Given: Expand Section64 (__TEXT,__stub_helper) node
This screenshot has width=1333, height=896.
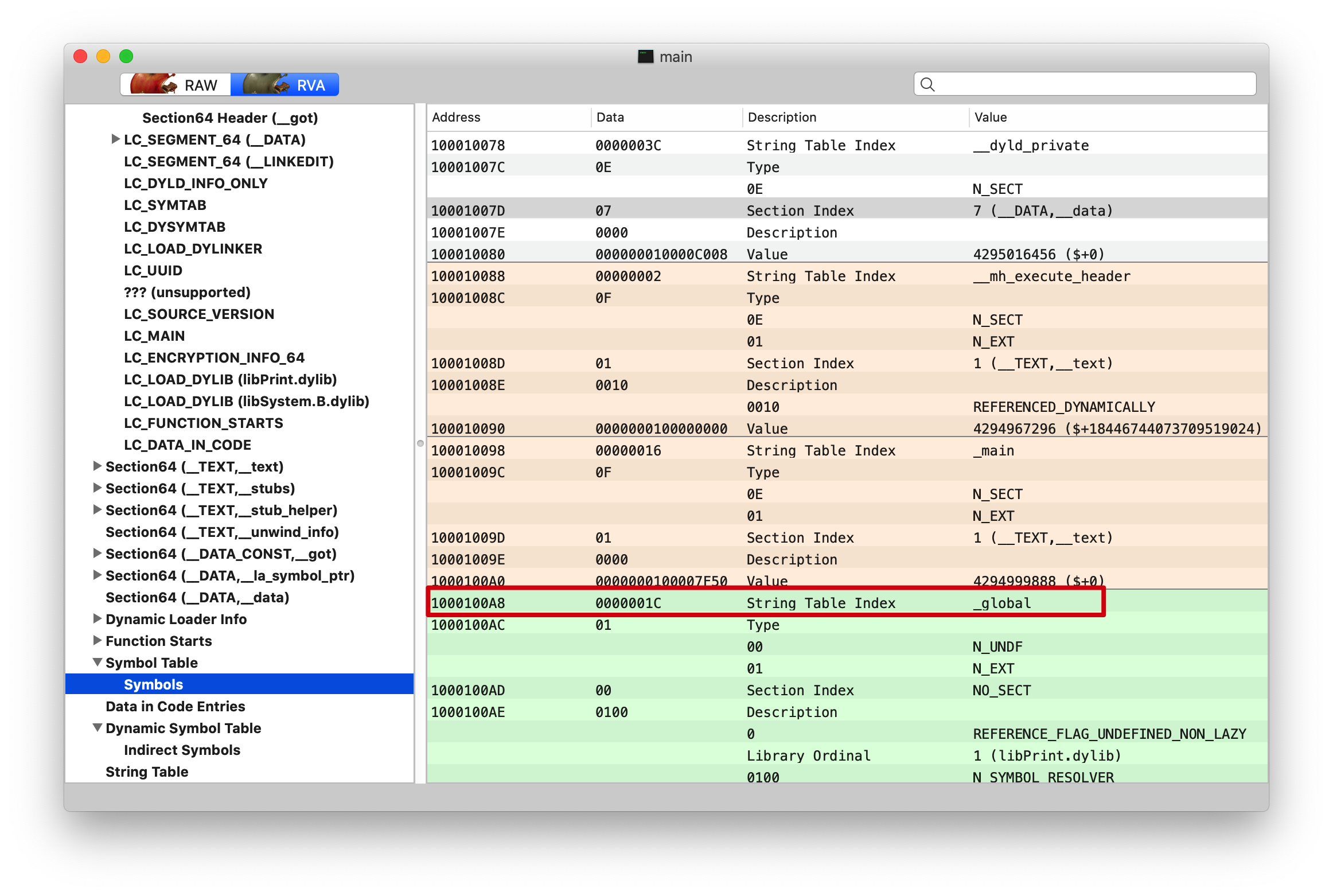Looking at the screenshot, I should pyautogui.click(x=97, y=510).
